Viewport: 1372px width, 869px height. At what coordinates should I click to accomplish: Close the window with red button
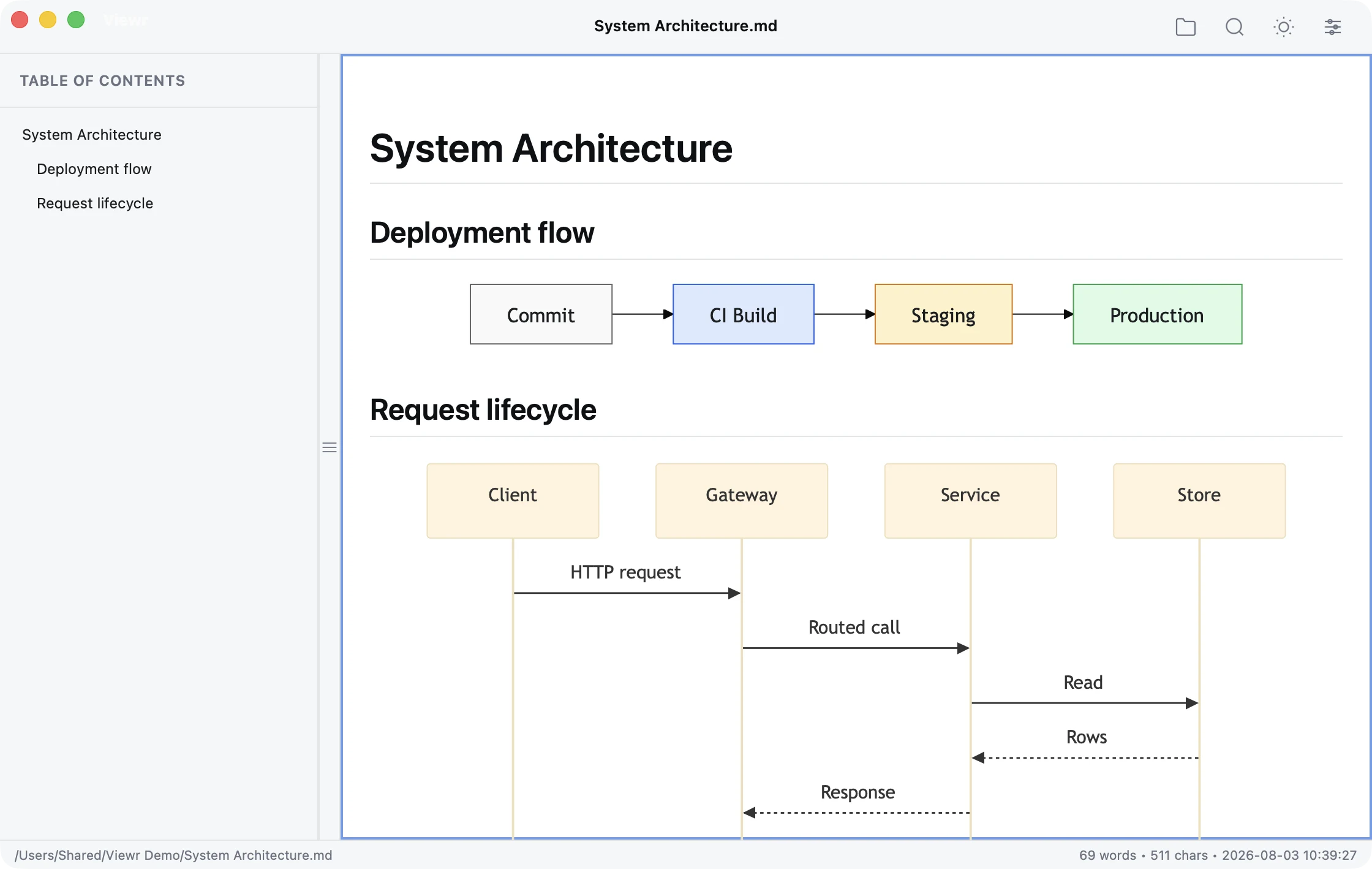pos(20,20)
